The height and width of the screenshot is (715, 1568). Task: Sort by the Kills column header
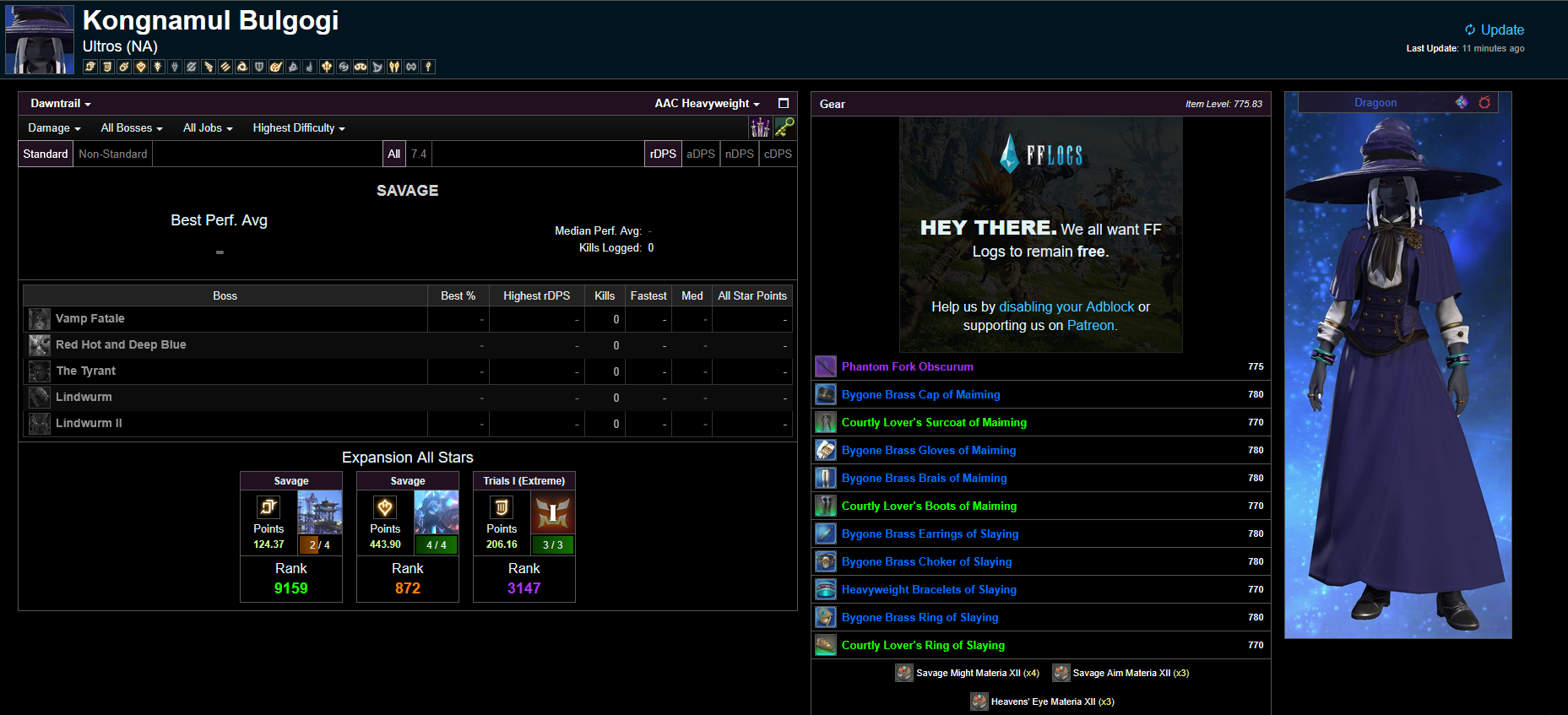(x=605, y=295)
